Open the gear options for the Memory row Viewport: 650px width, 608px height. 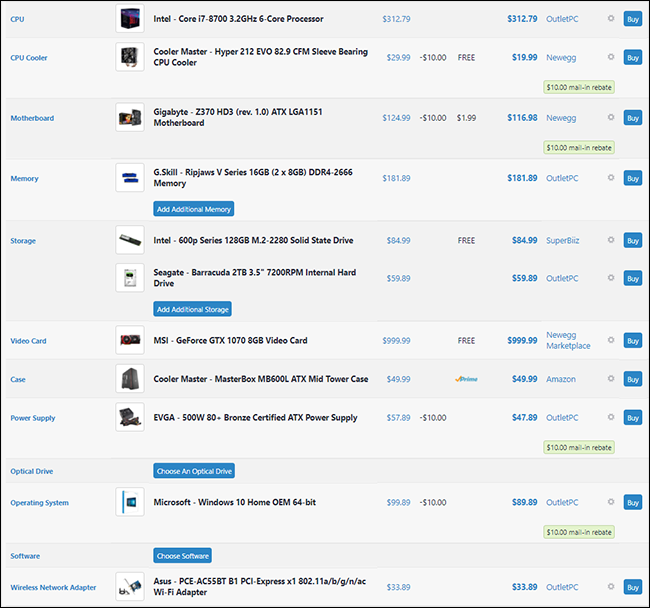[611, 177]
